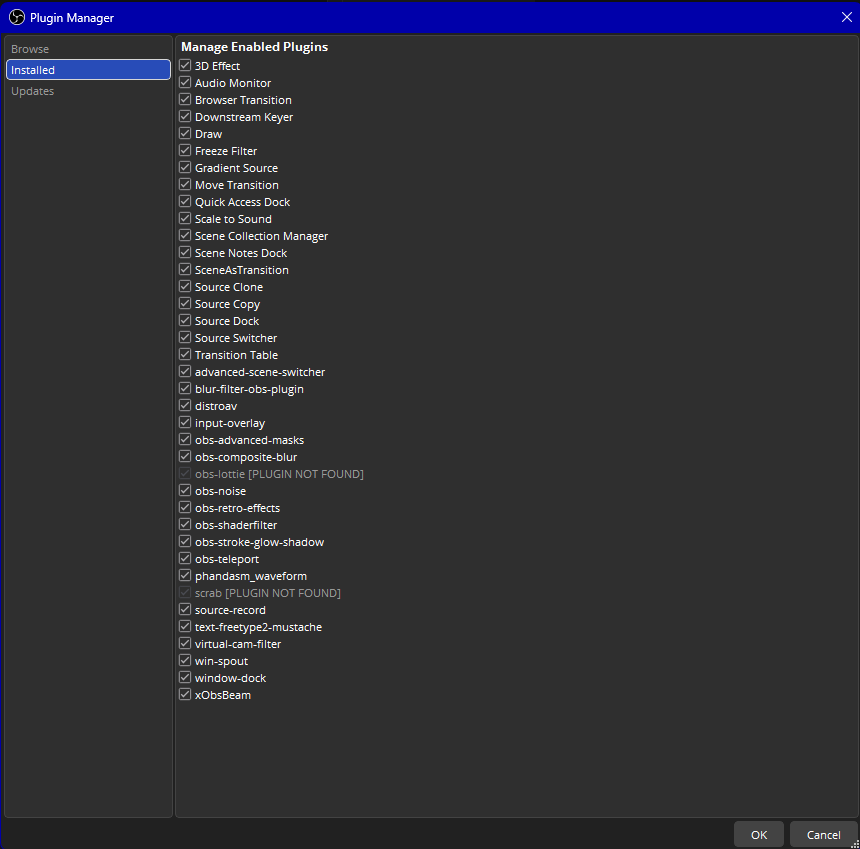The width and height of the screenshot is (860, 849).
Task: Toggle obs-advanced-masks checkbox
Action: (x=185, y=440)
